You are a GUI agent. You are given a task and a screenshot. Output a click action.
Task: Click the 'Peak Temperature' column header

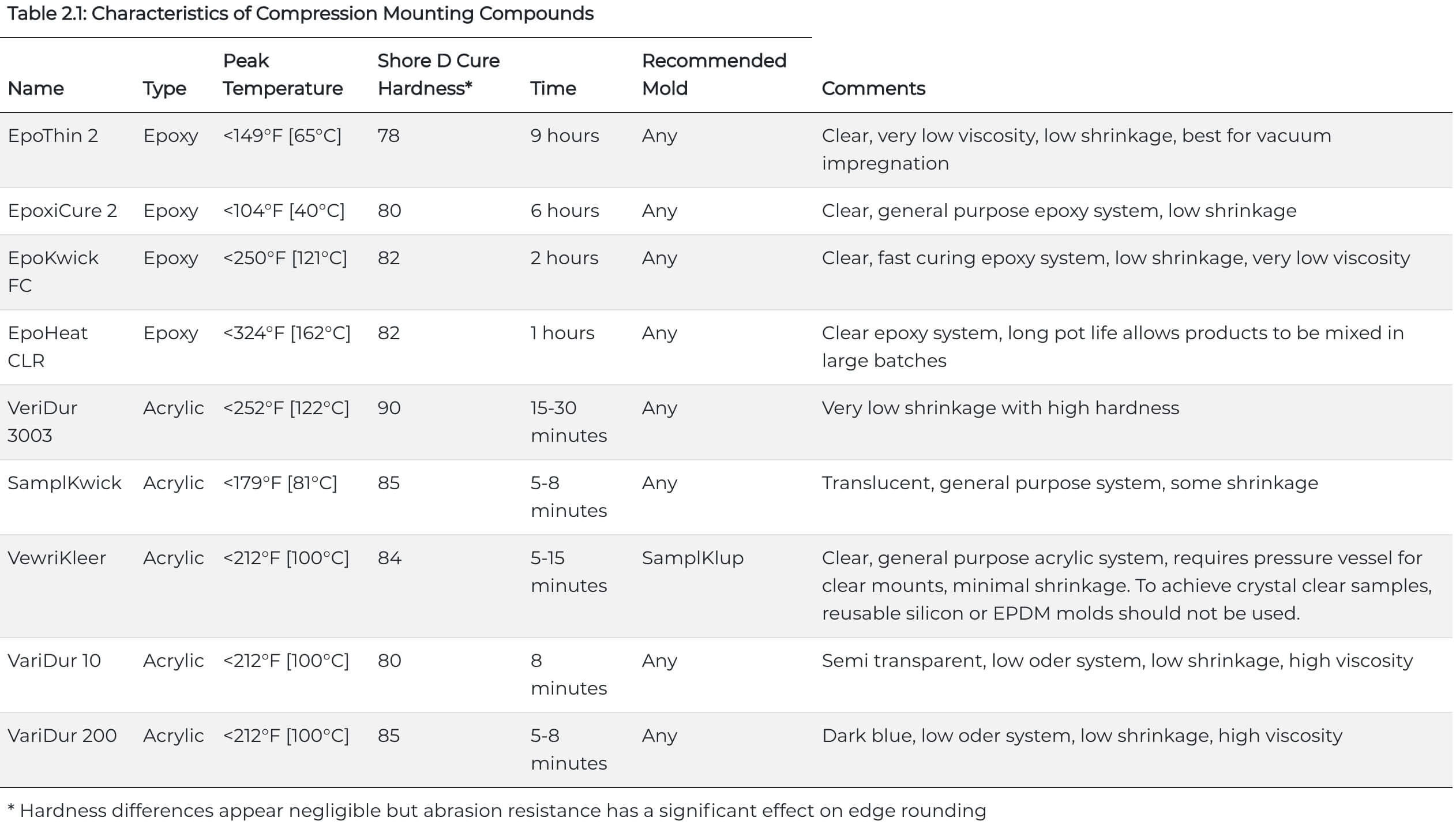(283, 74)
